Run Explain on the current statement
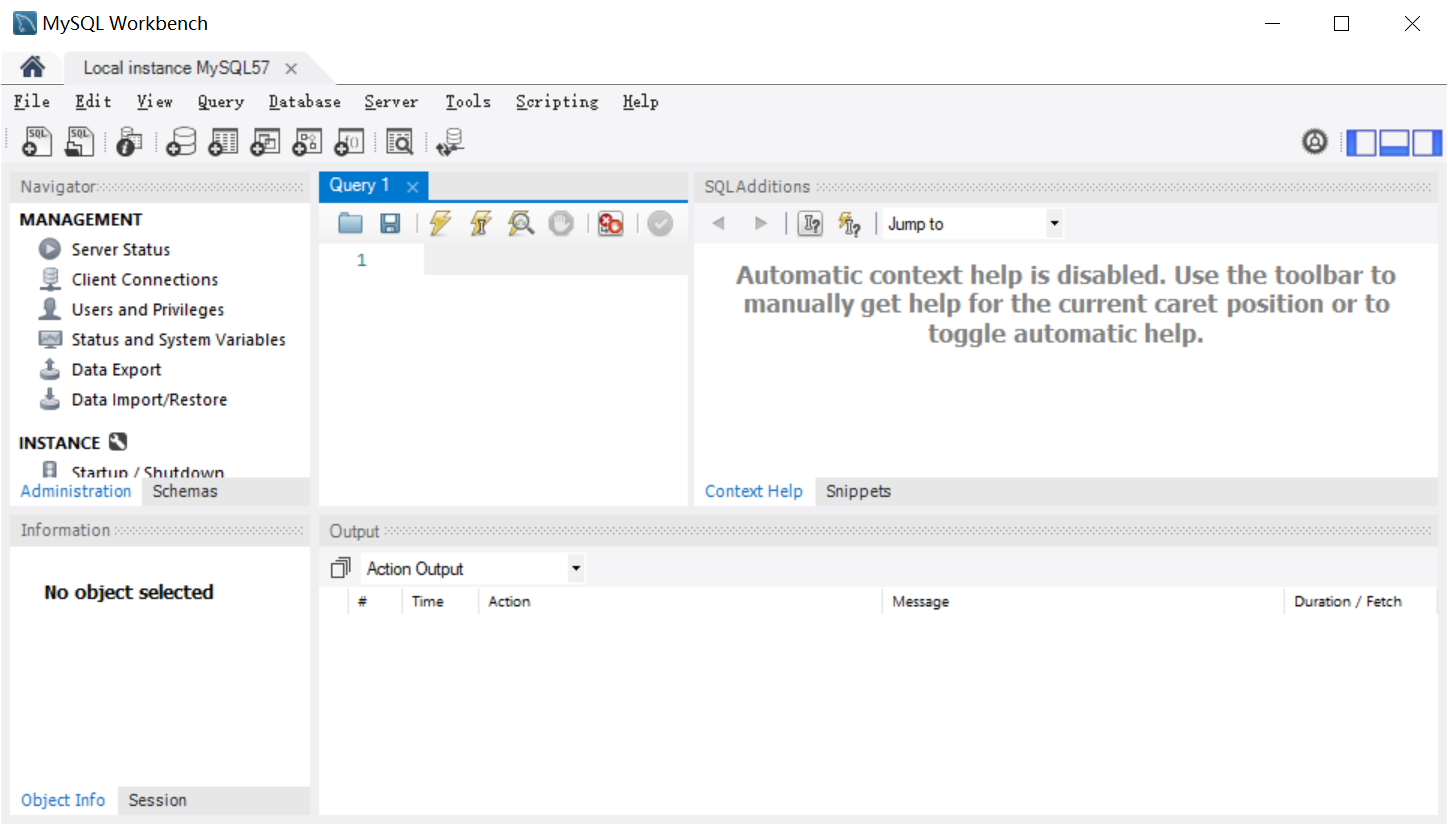 [x=520, y=223]
